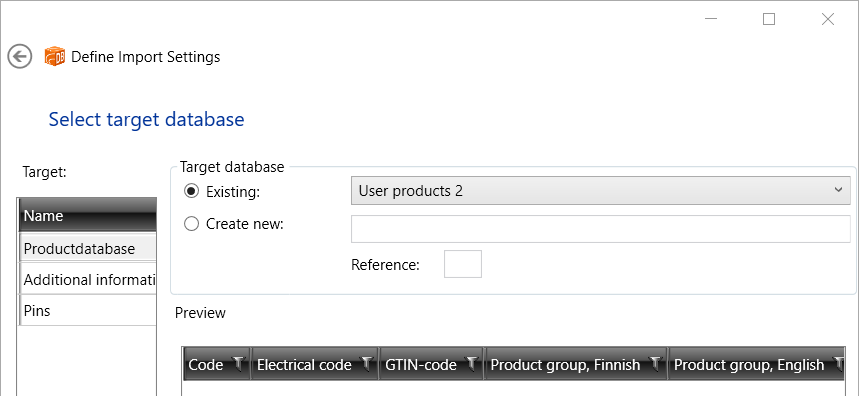Select the Existing radio button

click(x=192, y=191)
